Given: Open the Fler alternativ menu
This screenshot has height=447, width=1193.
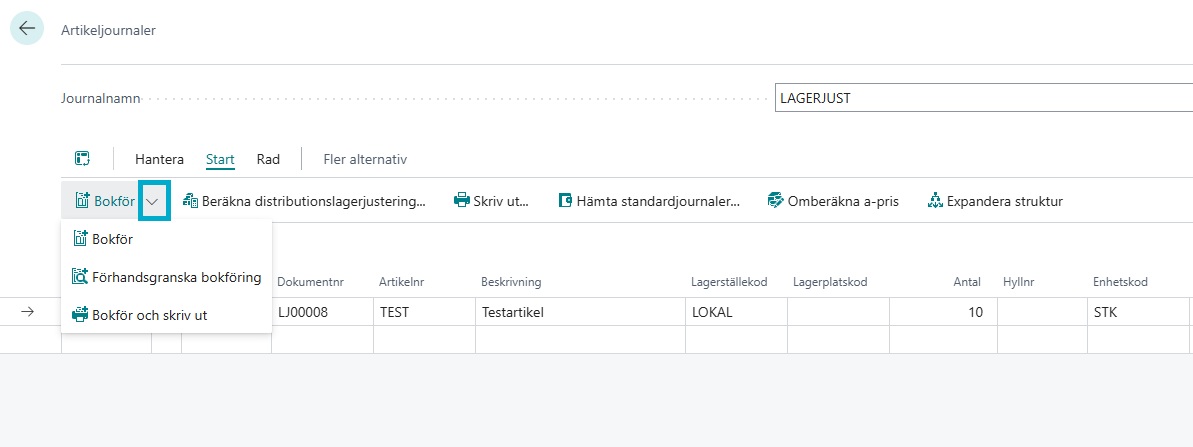Looking at the screenshot, I should 365,160.
